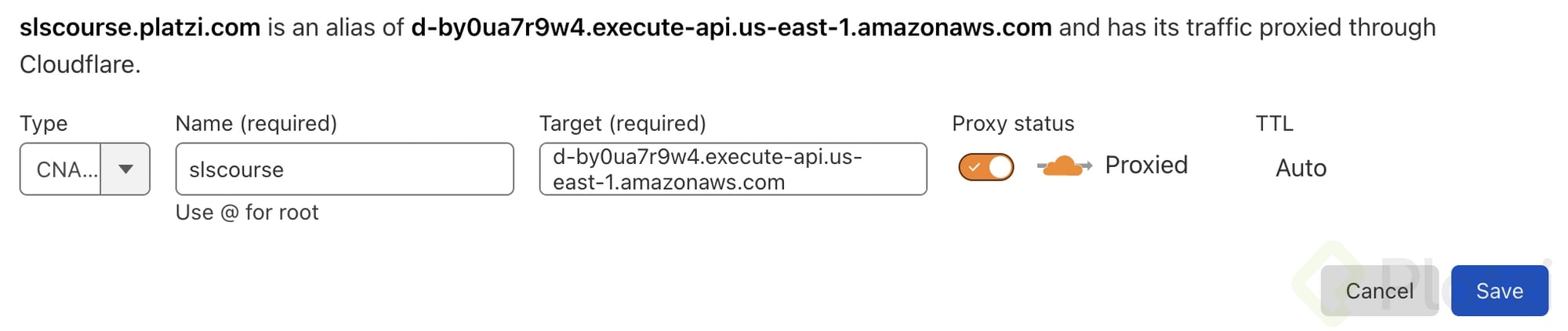This screenshot has height=331, width=1568.
Task: Click the TTL column label
Action: coord(1275,124)
